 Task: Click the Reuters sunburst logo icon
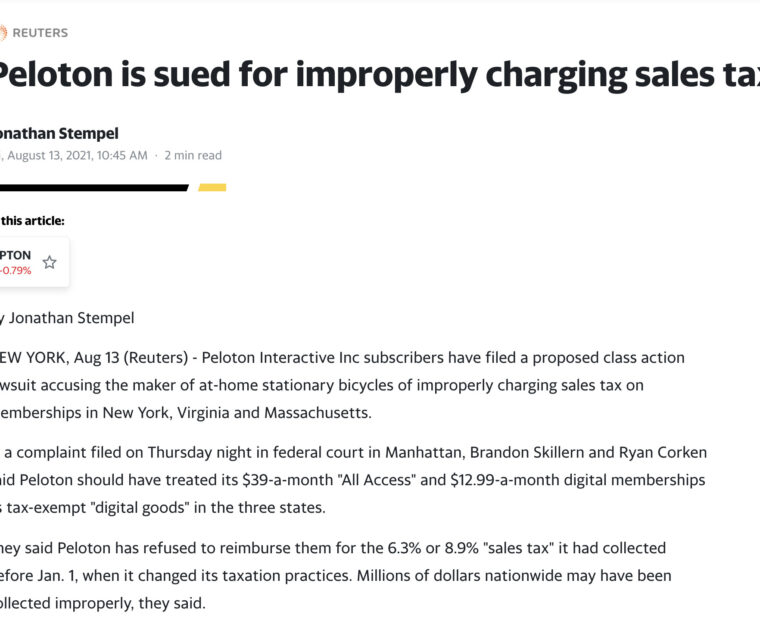click(x=3, y=33)
